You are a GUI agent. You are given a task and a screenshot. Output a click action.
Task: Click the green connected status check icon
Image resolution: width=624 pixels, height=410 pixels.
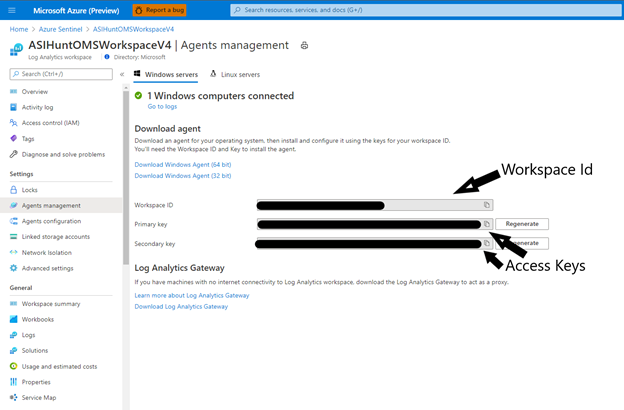pos(138,96)
